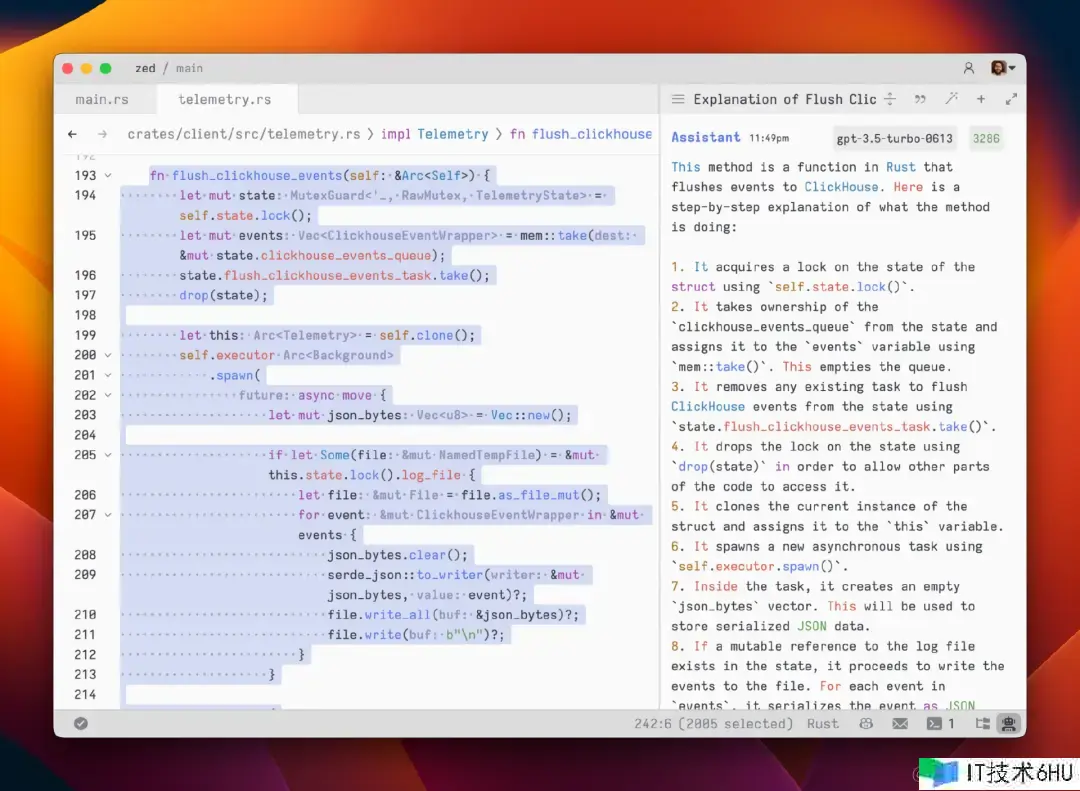Open the Copilot icon in status bar
The image size is (1080, 791).
(x=866, y=723)
